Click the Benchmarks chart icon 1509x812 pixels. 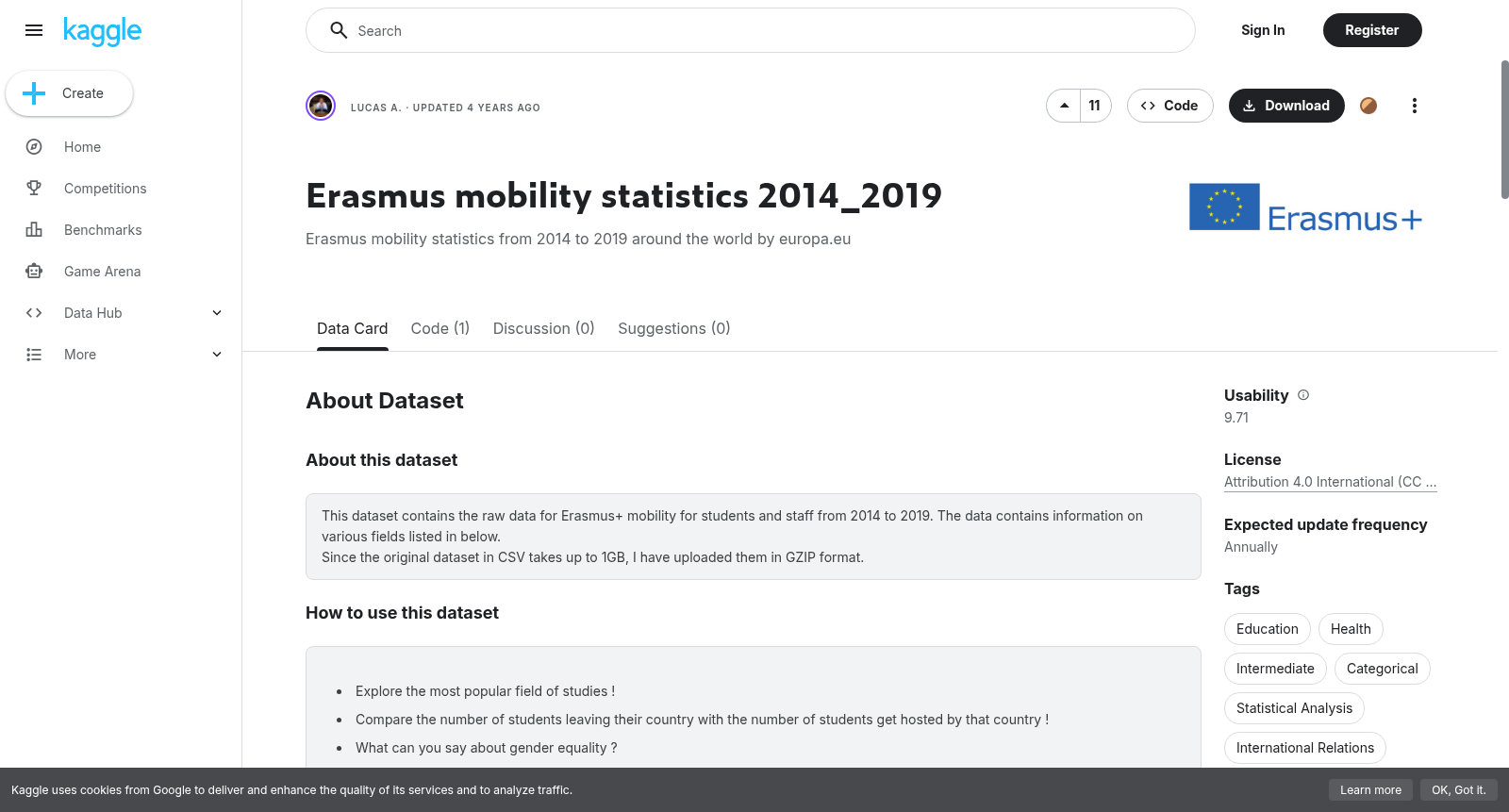coord(34,230)
